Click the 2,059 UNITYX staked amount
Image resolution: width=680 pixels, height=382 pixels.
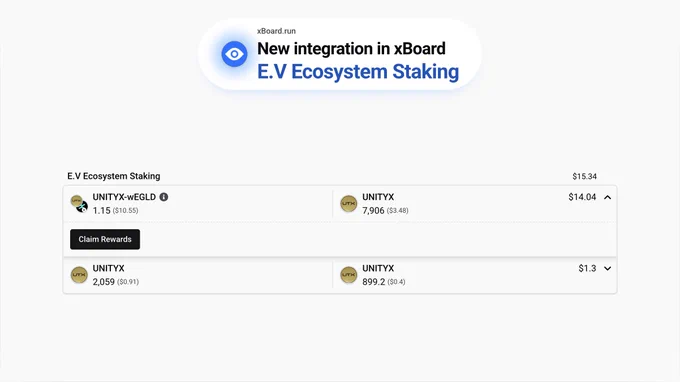click(104, 282)
